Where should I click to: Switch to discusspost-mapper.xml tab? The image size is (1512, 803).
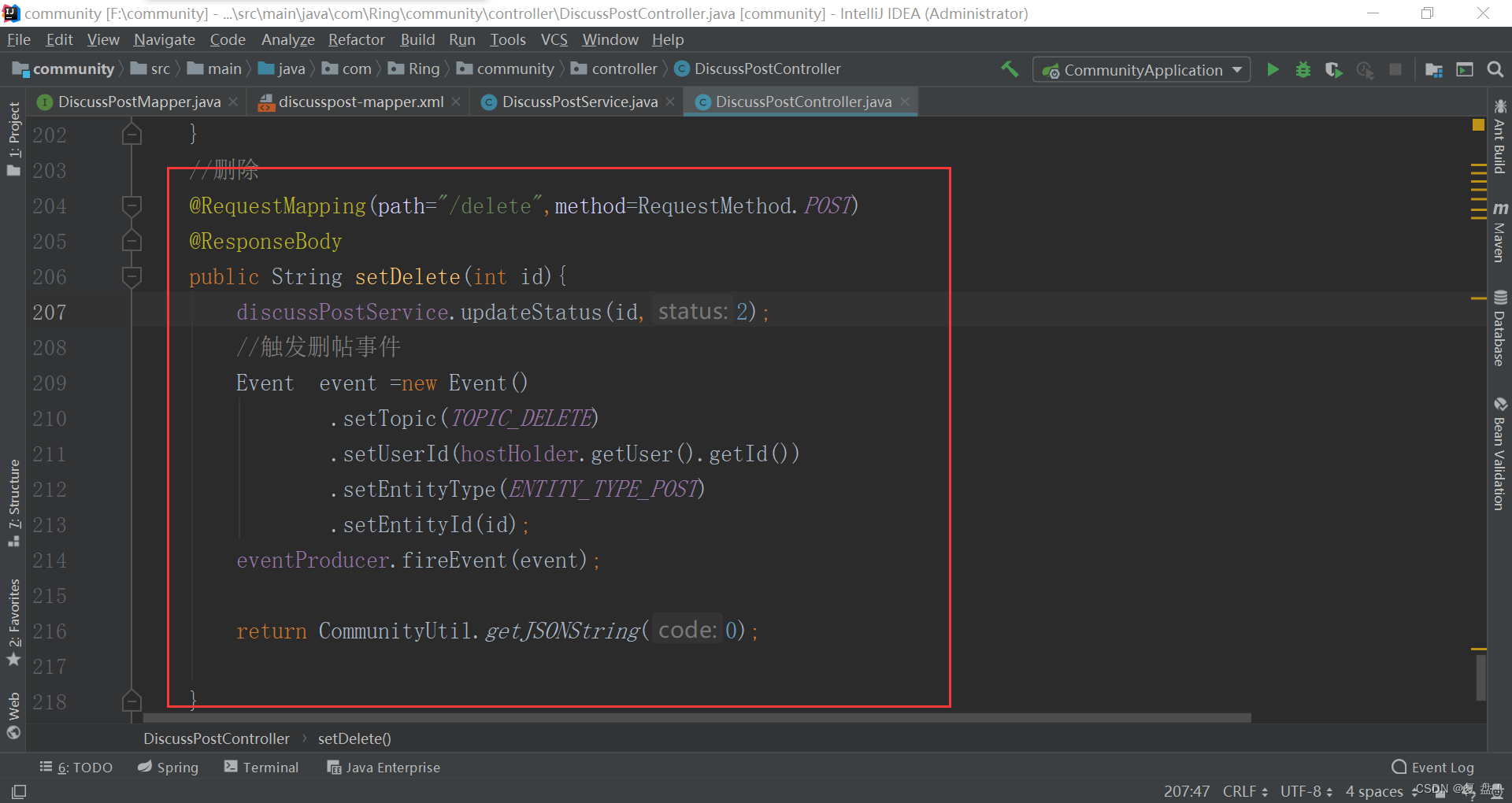tap(361, 102)
